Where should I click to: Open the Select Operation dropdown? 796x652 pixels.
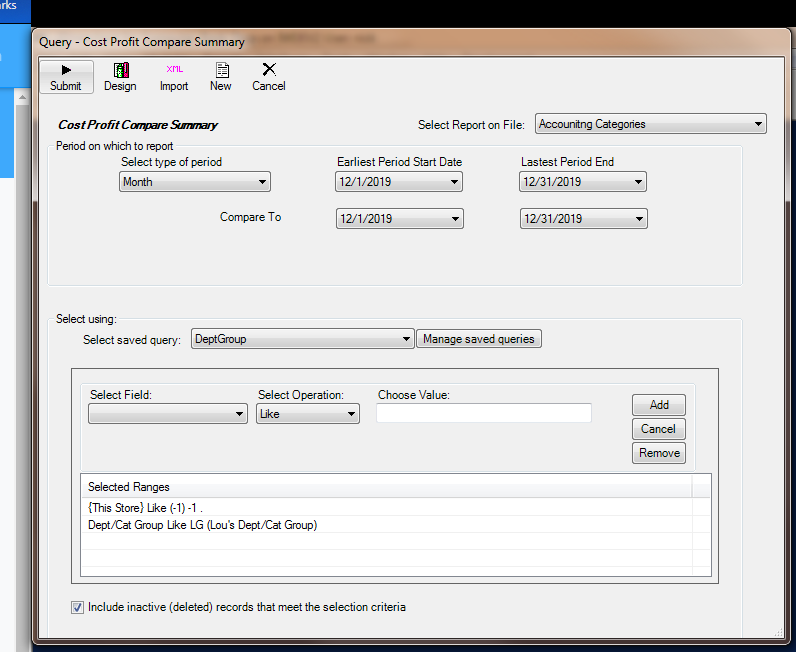coord(308,414)
